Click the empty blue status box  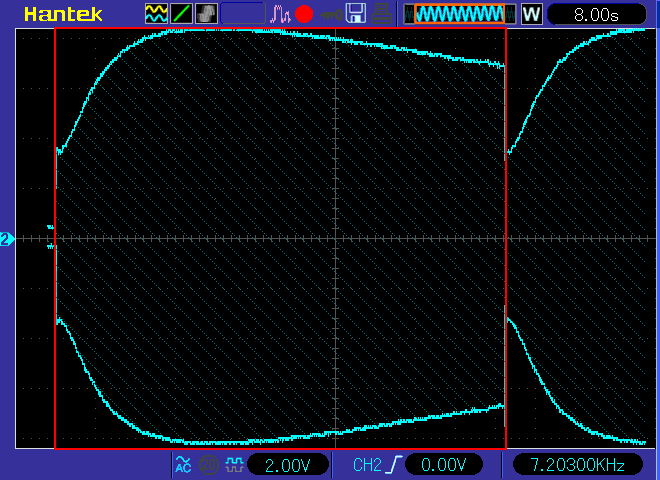pos(243,13)
